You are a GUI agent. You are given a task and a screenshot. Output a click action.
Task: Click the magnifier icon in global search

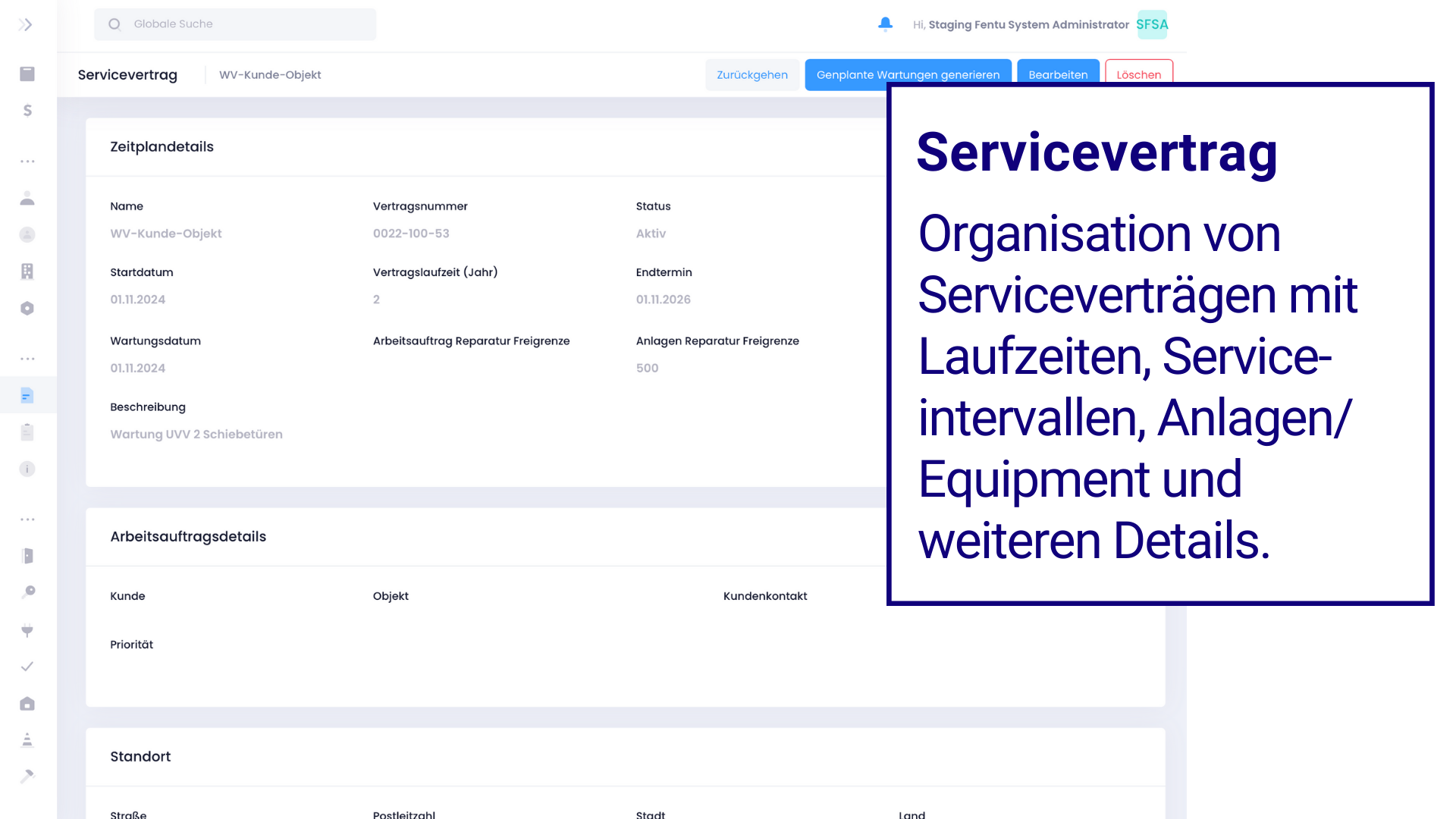coord(115,24)
